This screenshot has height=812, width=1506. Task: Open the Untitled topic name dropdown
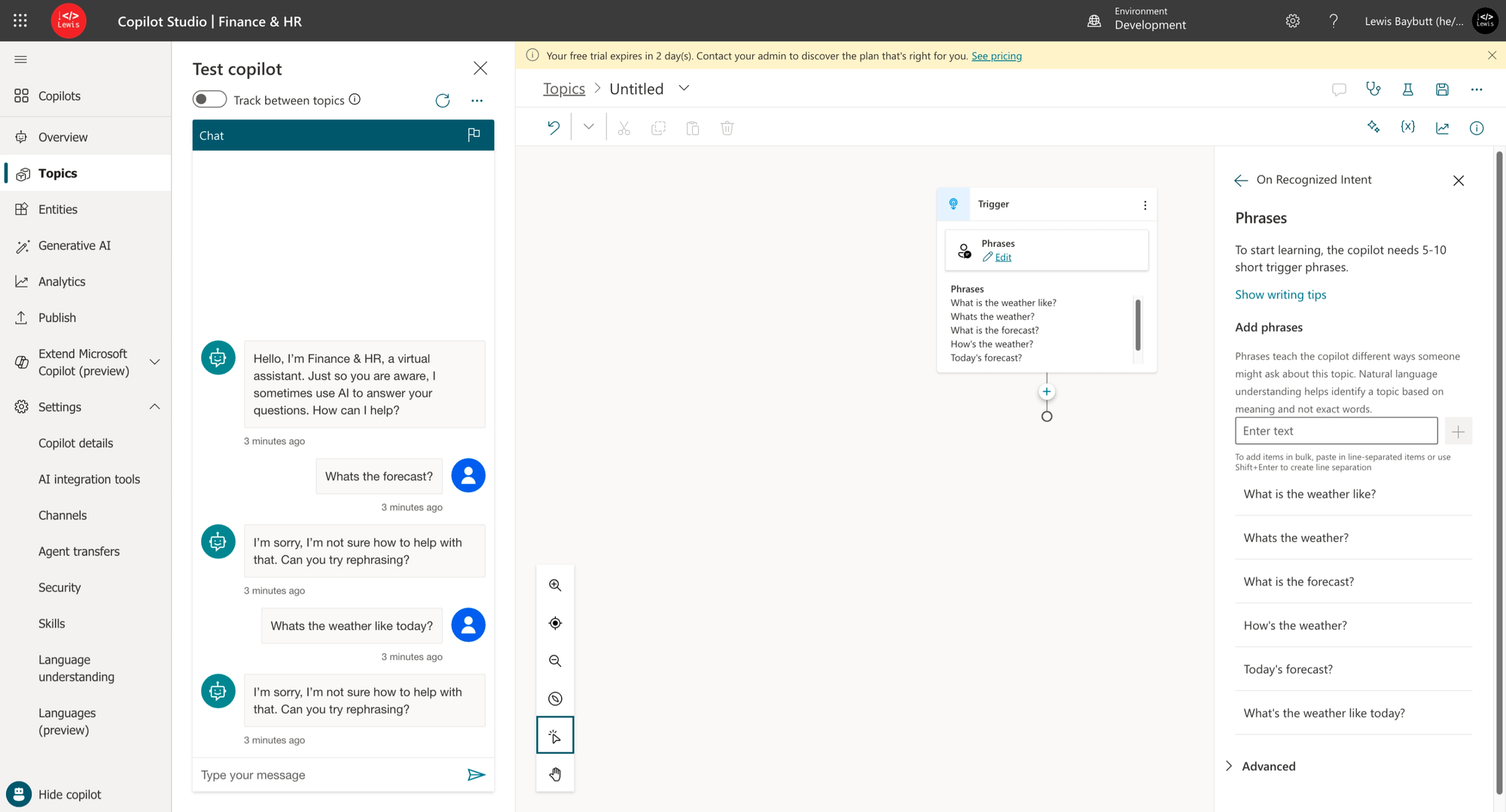[x=684, y=88]
